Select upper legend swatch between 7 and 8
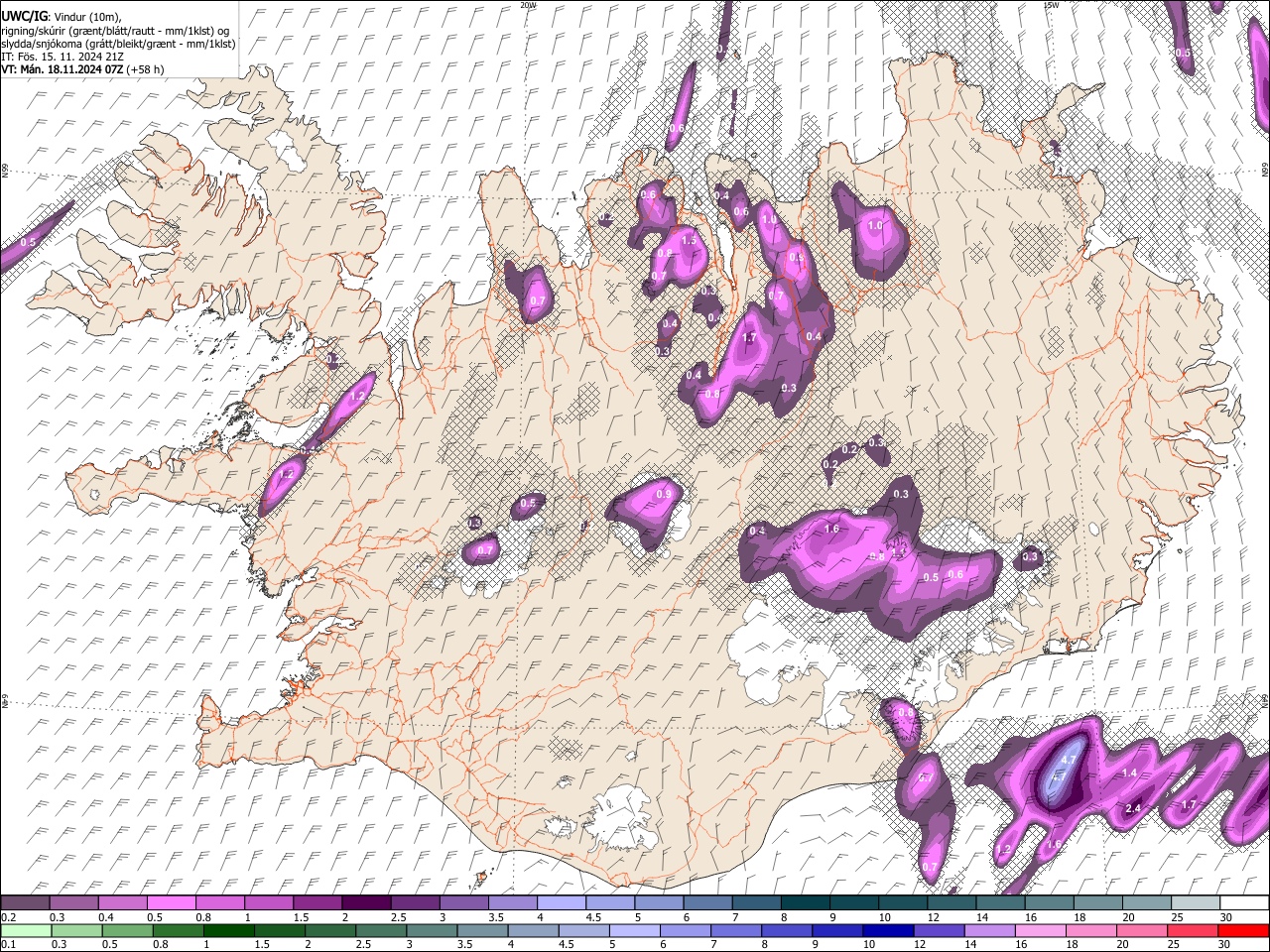Image resolution: width=1270 pixels, height=952 pixels. point(756,902)
